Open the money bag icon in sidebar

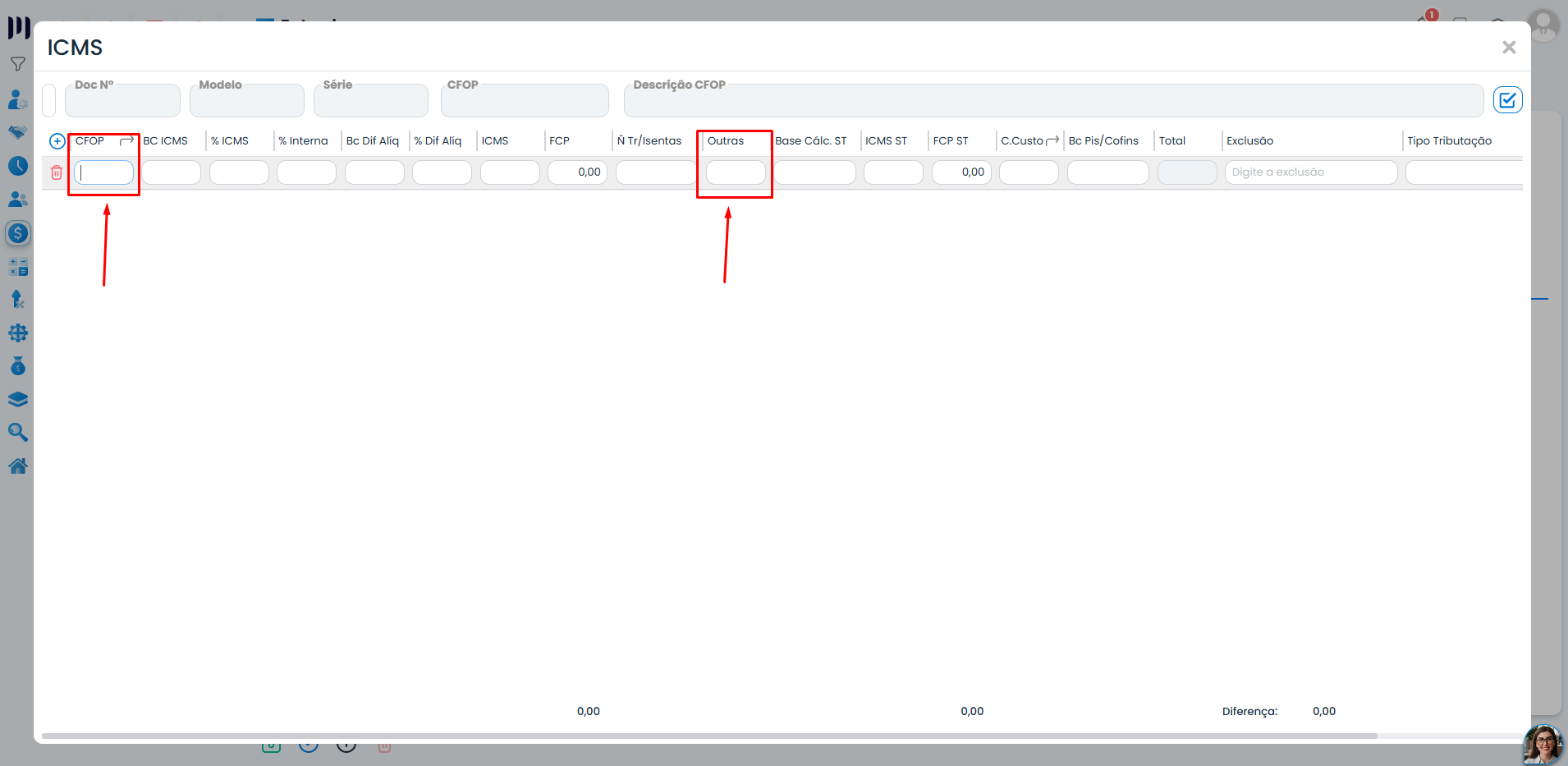tap(18, 366)
